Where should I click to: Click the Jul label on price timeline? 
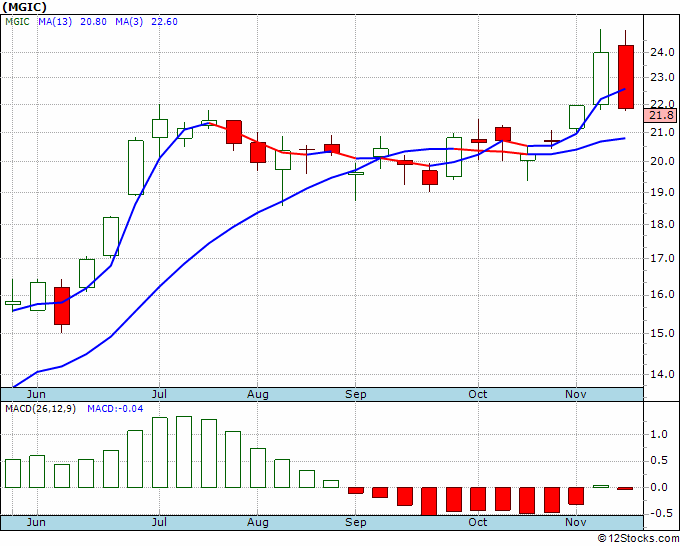click(159, 394)
